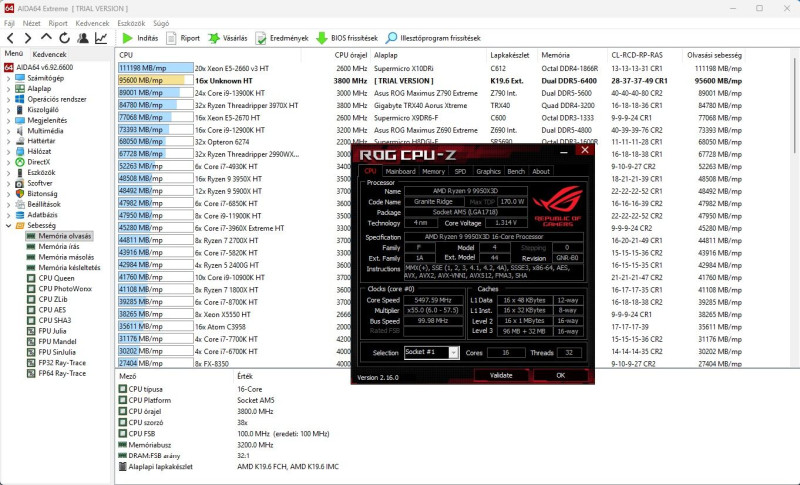Select the 20x Xeon E5-2660 v3 HT row
800x485 pixels.
click(x=430, y=68)
